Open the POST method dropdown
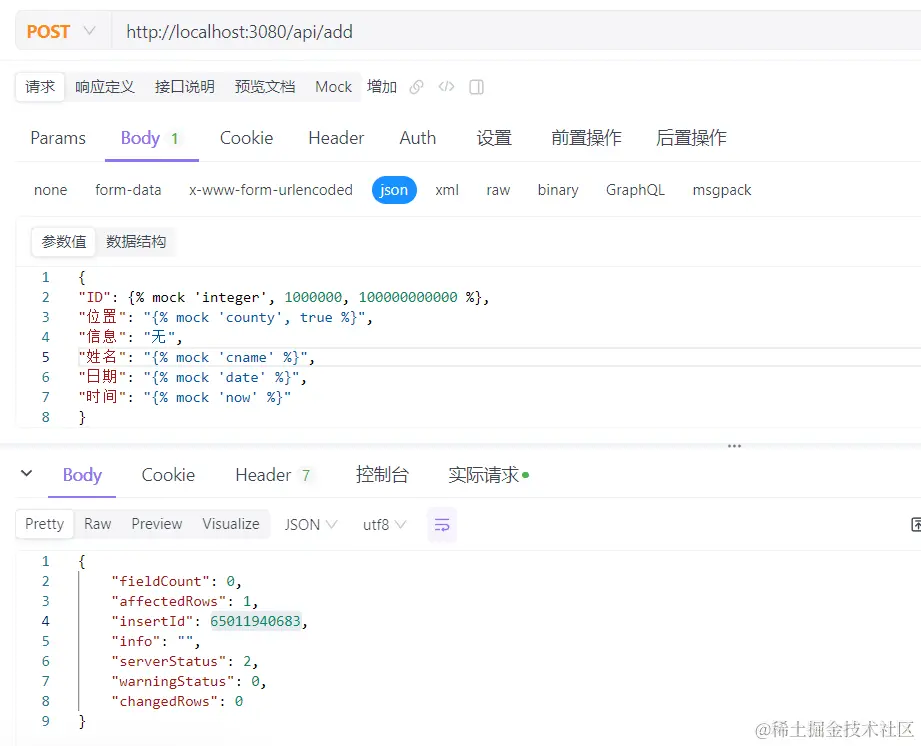Image resolution: width=921 pixels, height=746 pixels. (62, 31)
